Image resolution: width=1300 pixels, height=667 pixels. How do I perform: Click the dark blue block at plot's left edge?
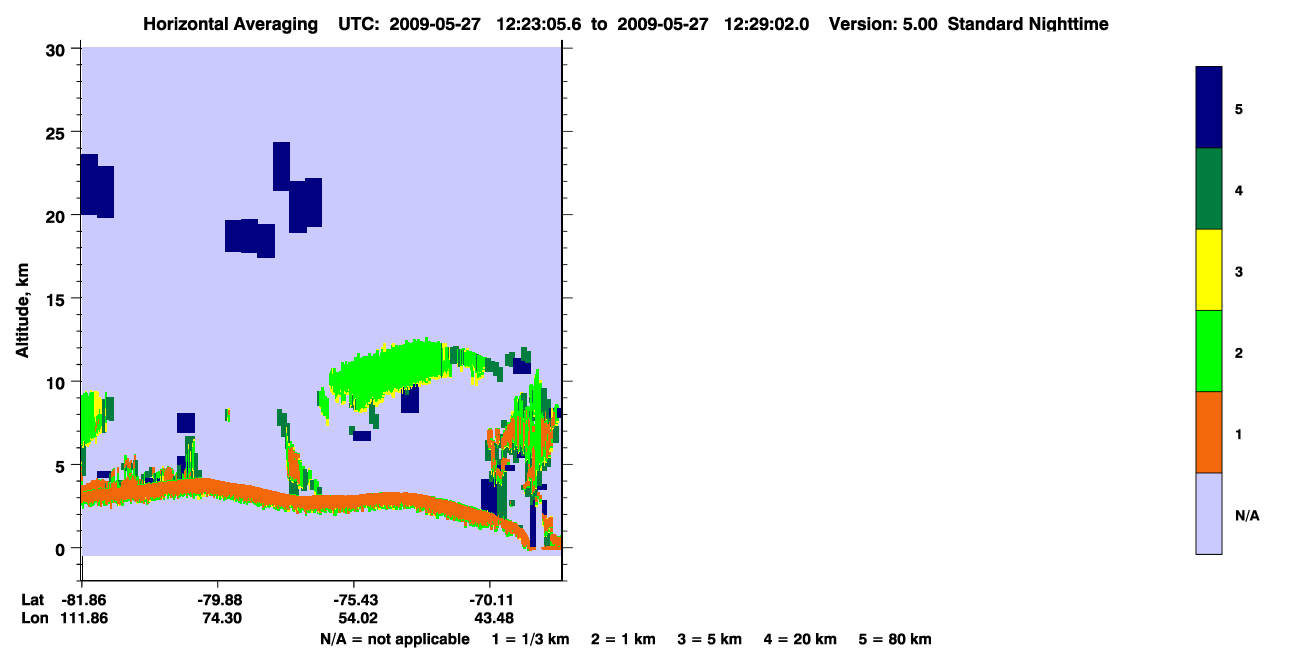(x=97, y=187)
